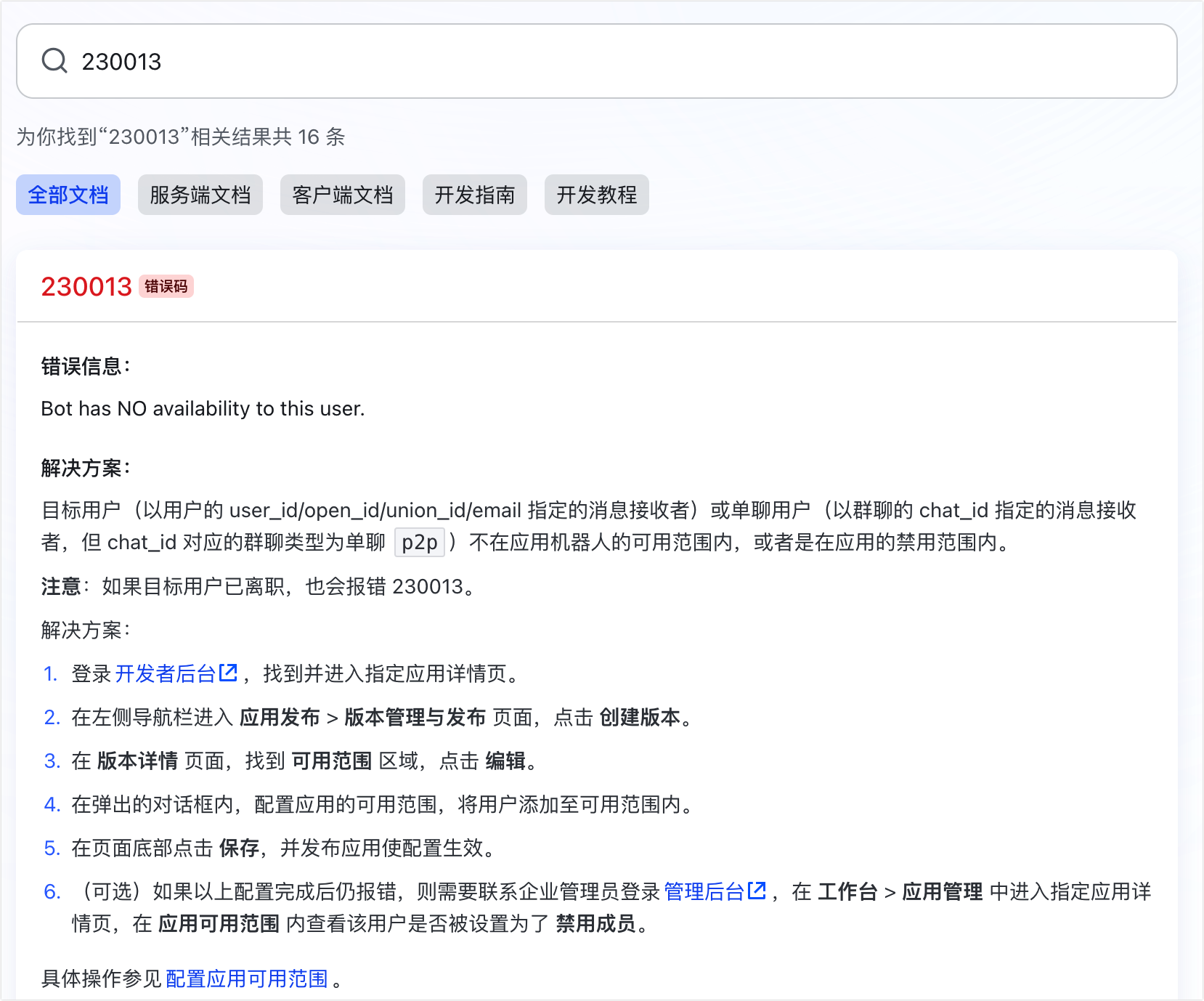Switch to the 服务端文档 tab
Viewport: 1204px width, 1001px height.
pos(200,195)
